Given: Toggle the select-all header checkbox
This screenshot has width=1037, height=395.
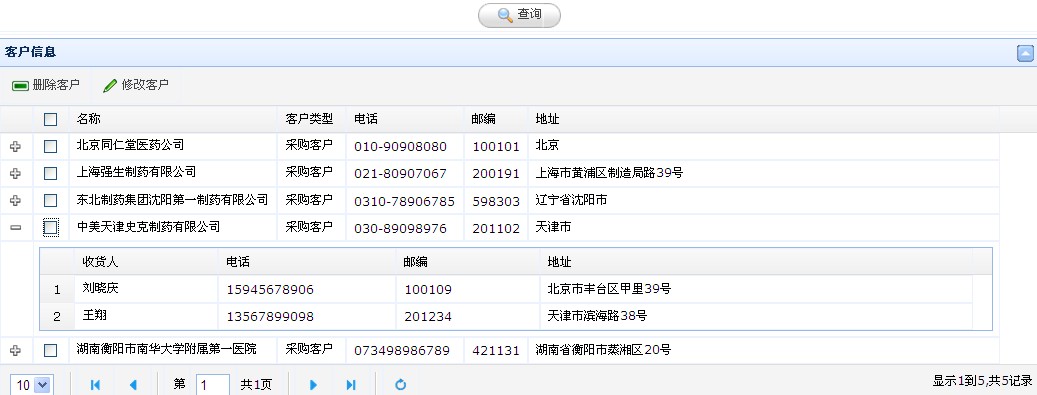Looking at the screenshot, I should (x=50, y=120).
